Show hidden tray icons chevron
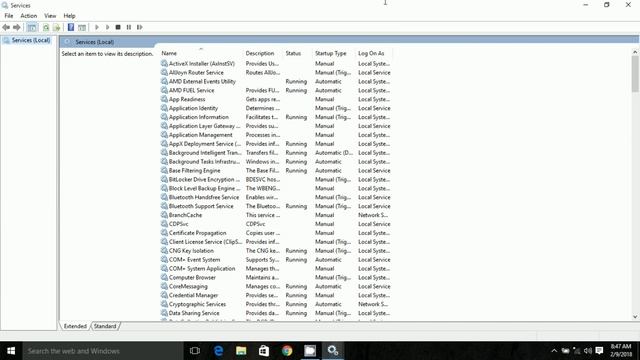Screen dimensions: 640x360 (554, 351)
